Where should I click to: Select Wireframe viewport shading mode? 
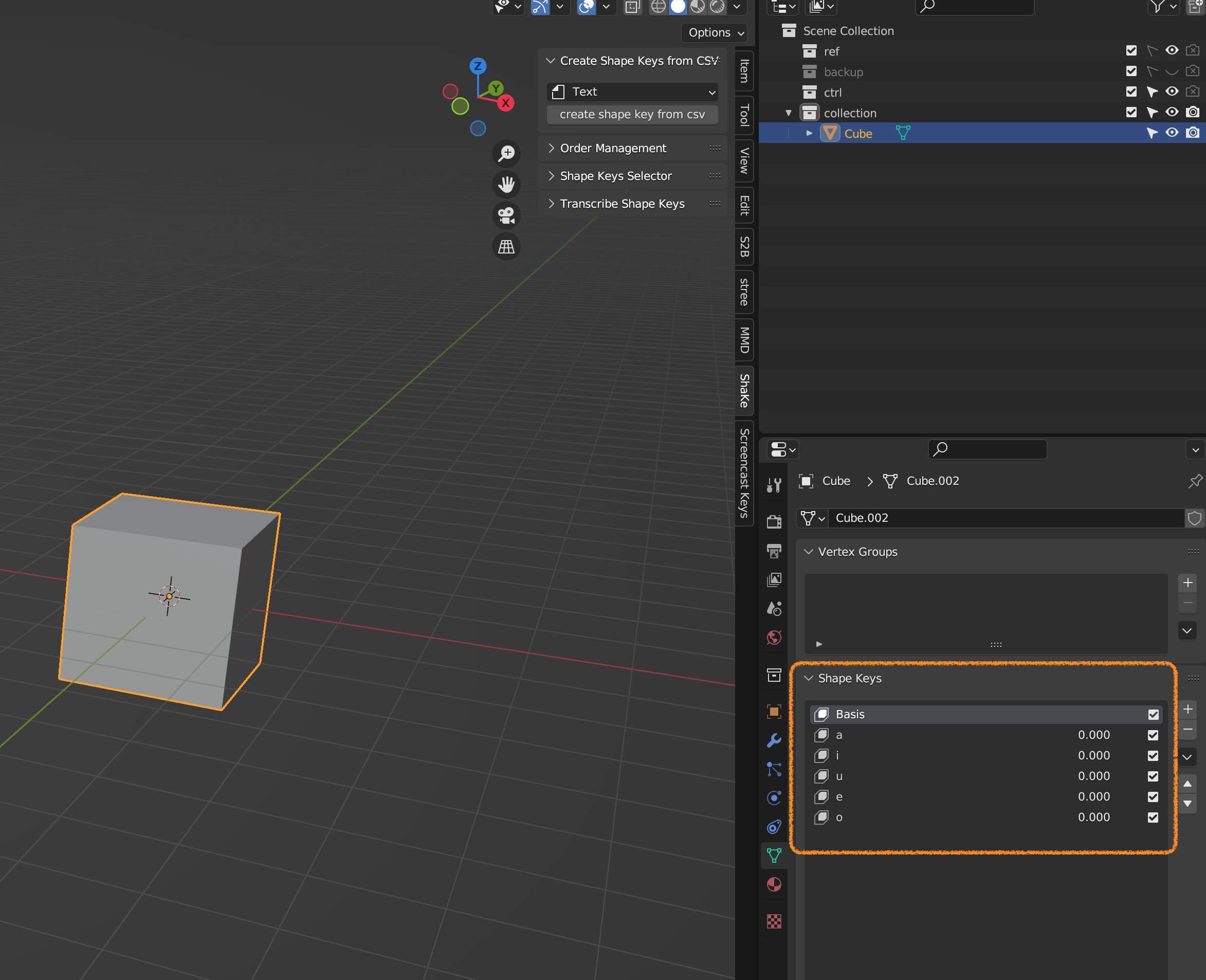[x=658, y=7]
